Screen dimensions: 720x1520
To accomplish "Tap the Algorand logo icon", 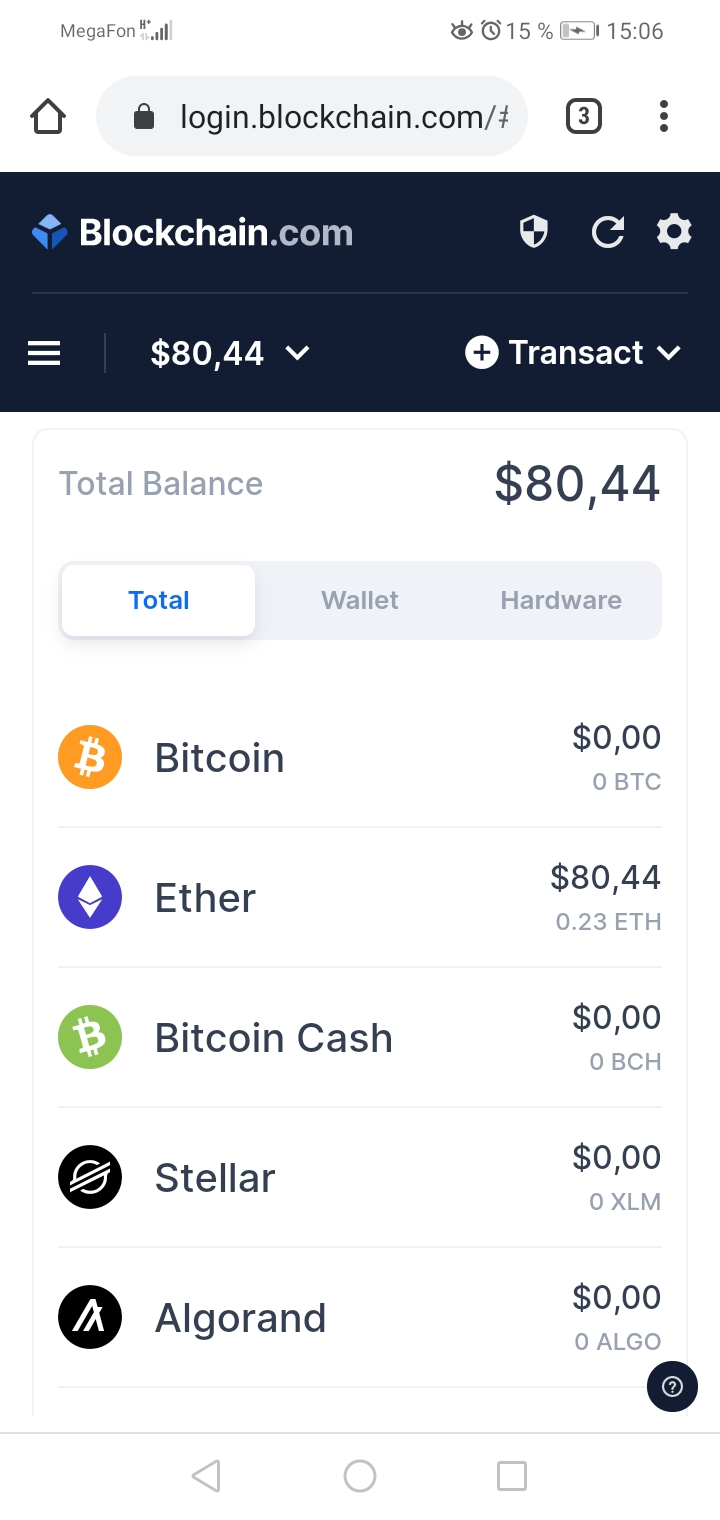I will (90, 1318).
